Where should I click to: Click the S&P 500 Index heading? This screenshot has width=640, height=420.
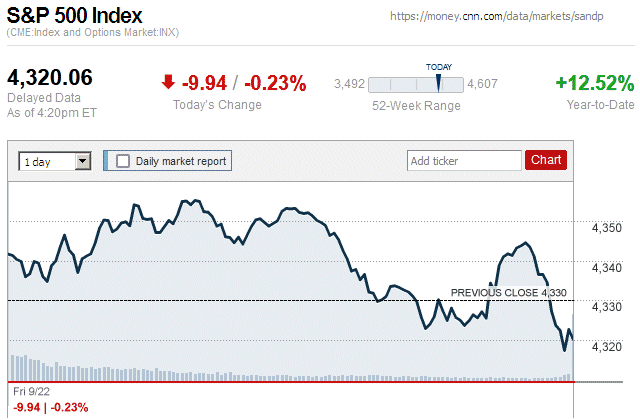pyautogui.click(x=74, y=17)
